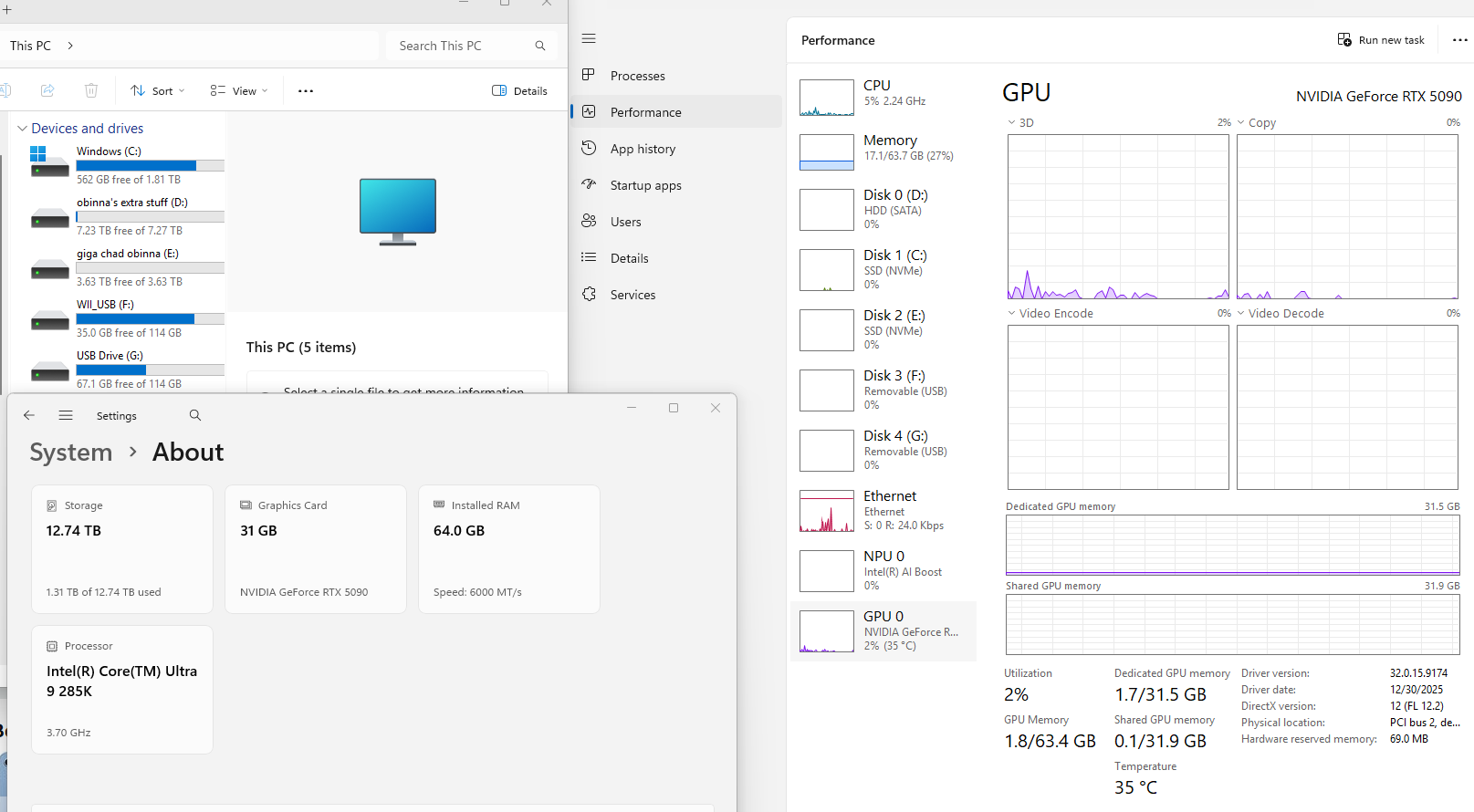Click WII_USB (F:) storage usage bar

point(151,319)
